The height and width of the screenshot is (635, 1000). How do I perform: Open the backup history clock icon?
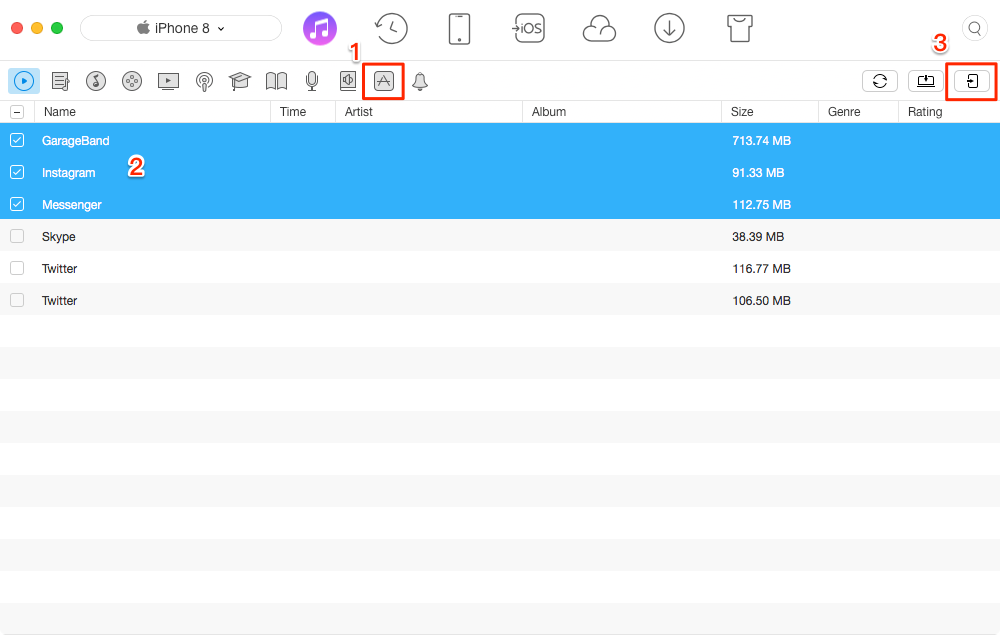(x=390, y=28)
